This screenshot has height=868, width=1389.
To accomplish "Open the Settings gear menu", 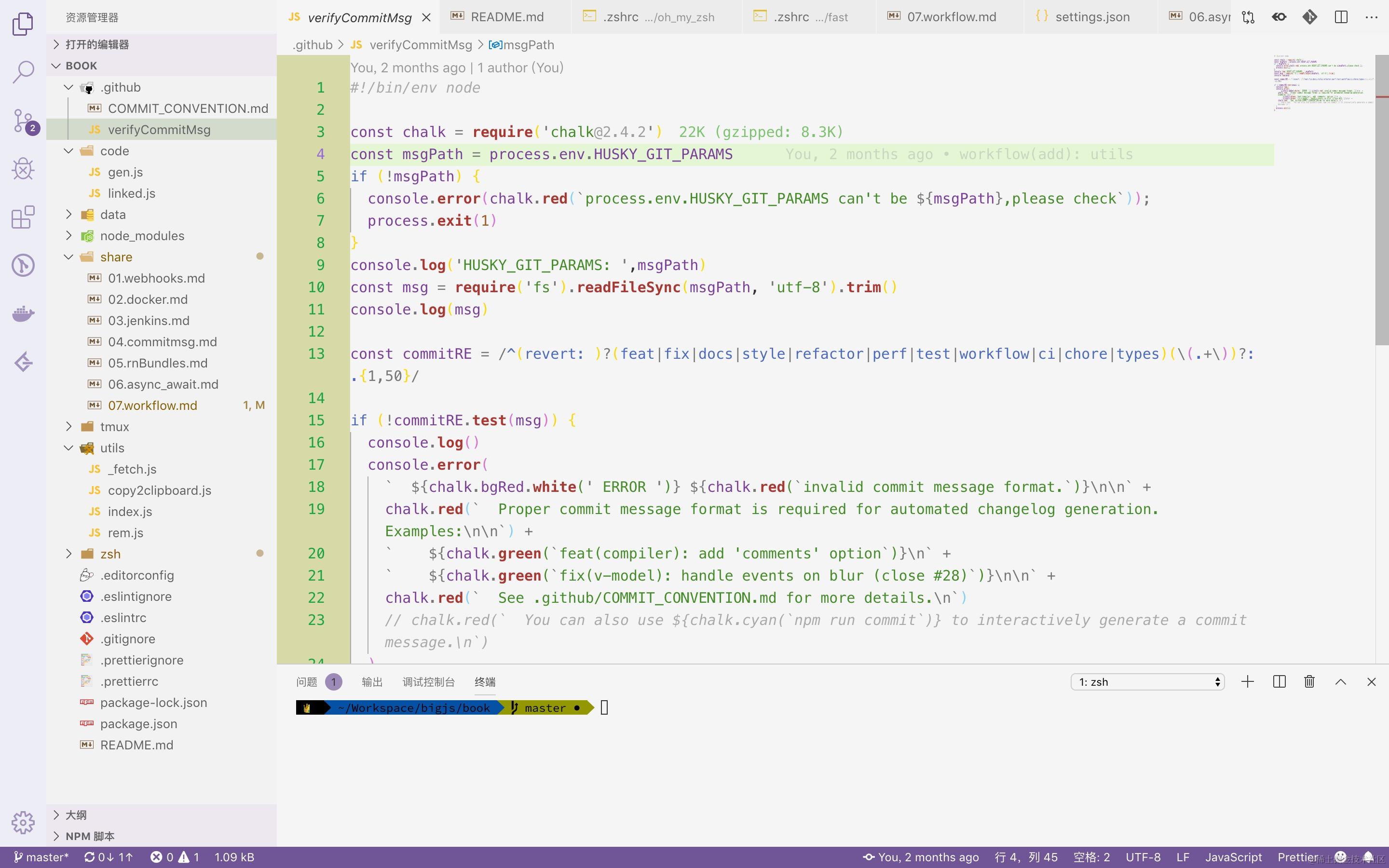I will (23, 822).
